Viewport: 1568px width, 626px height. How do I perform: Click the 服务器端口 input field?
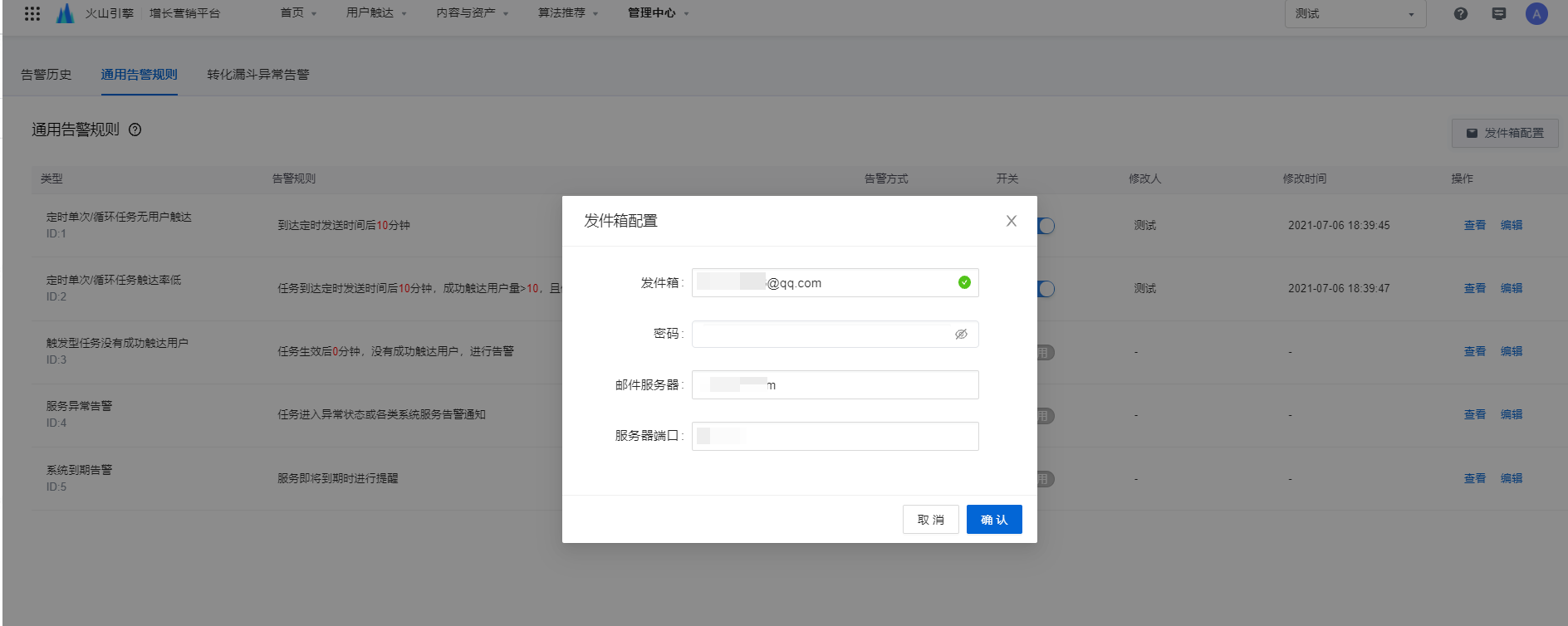(x=835, y=437)
